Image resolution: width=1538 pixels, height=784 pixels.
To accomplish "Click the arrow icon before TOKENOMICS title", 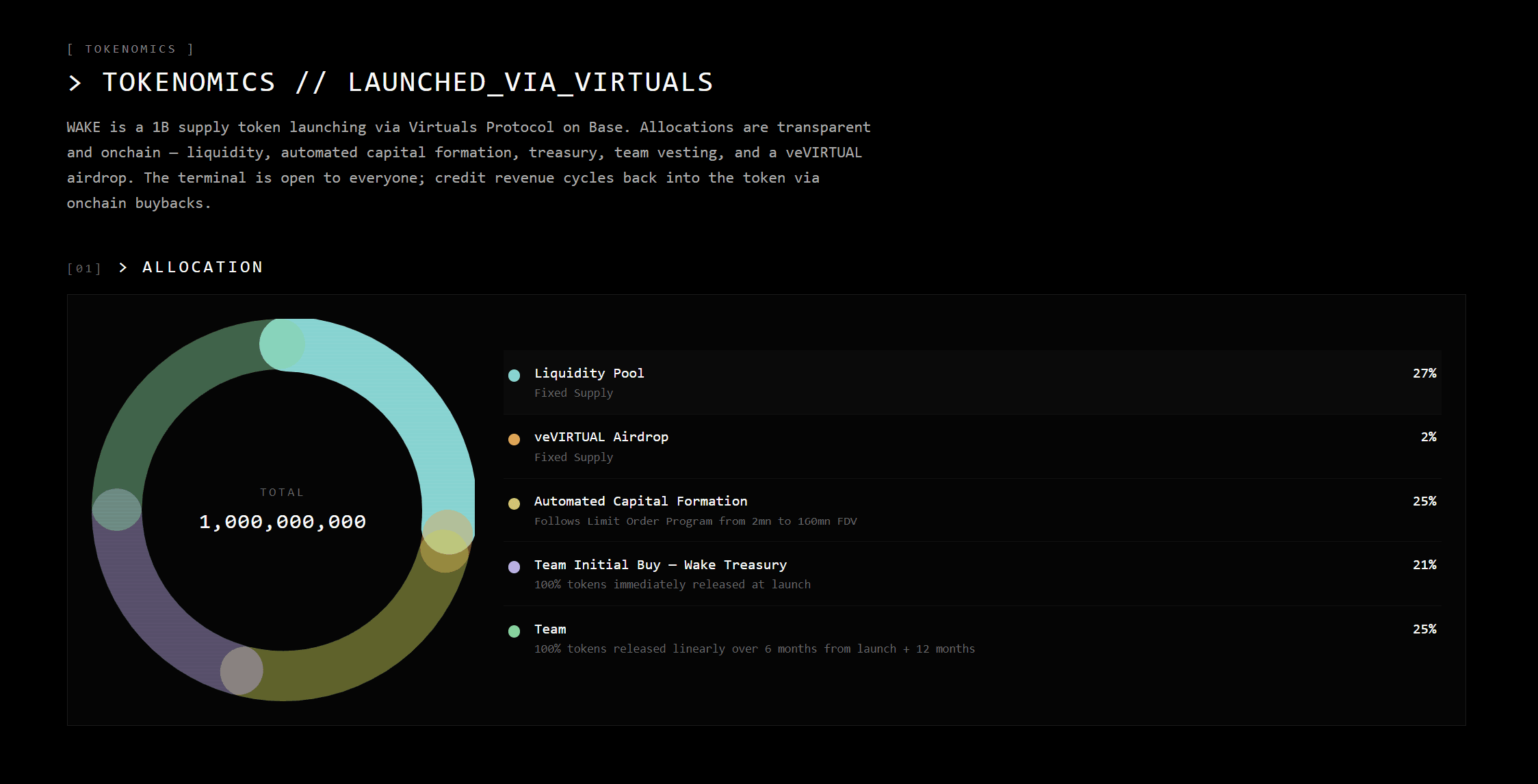I will pos(75,83).
